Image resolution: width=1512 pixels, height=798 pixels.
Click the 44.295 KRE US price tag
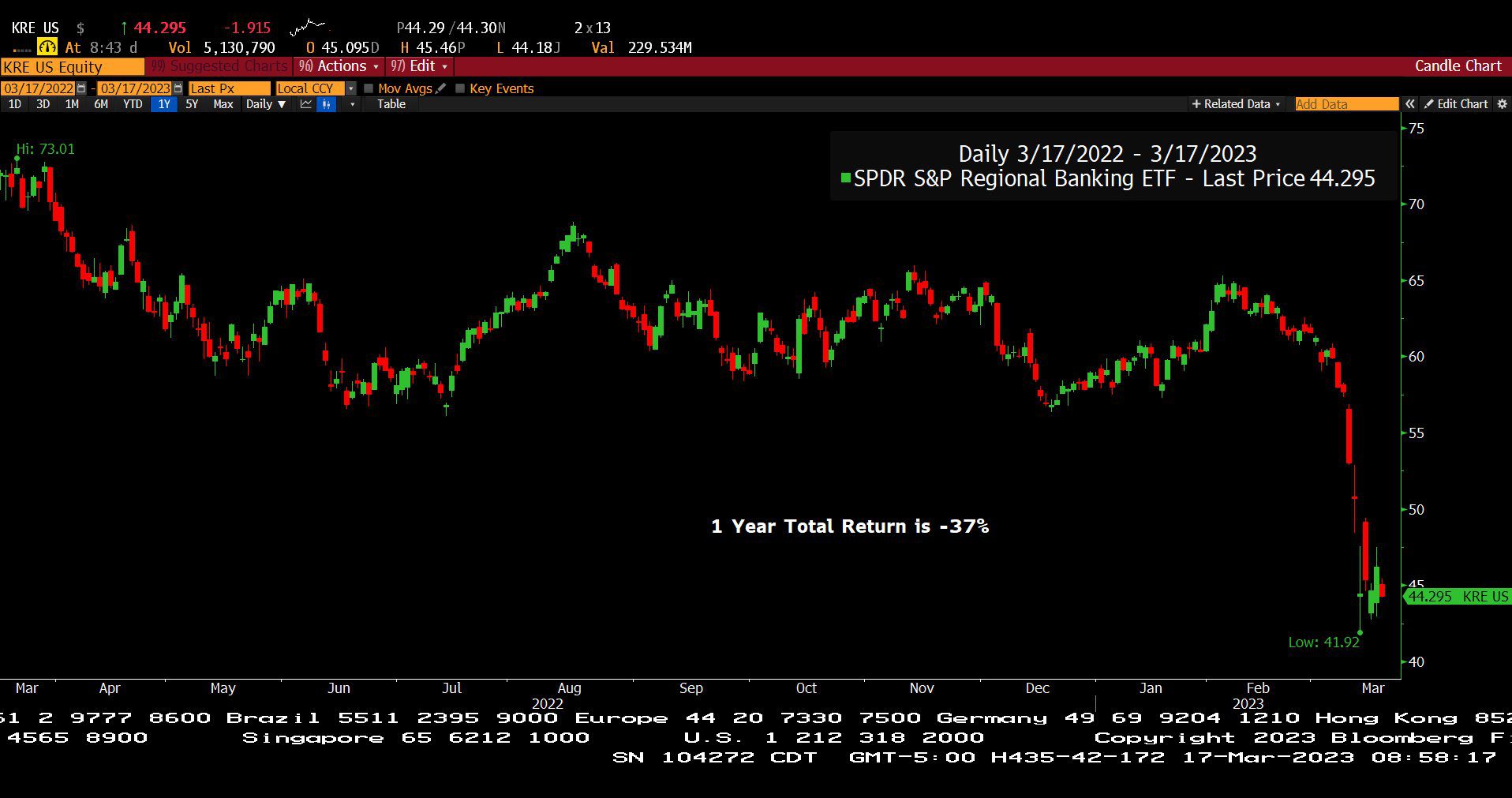[x=1458, y=597]
